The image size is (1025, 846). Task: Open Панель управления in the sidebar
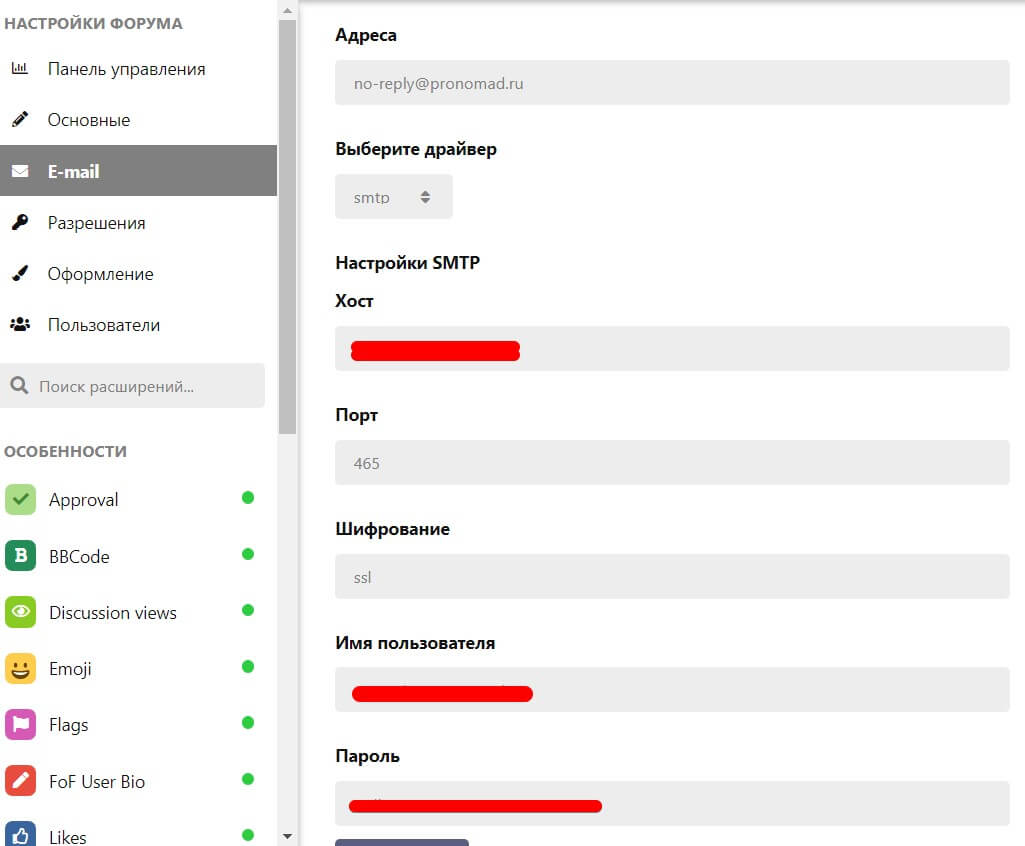coord(126,69)
